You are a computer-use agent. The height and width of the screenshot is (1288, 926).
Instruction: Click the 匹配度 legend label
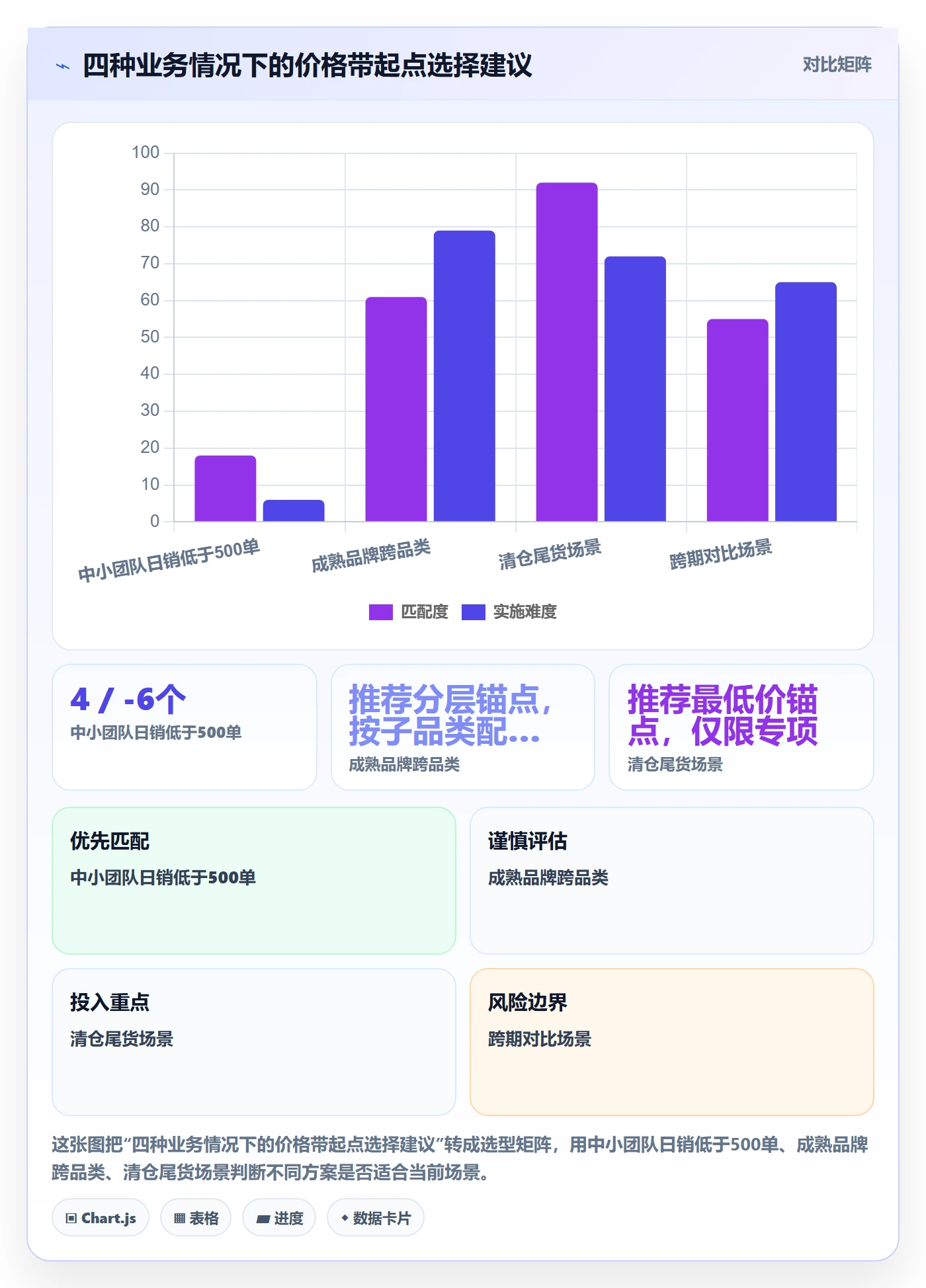click(425, 612)
